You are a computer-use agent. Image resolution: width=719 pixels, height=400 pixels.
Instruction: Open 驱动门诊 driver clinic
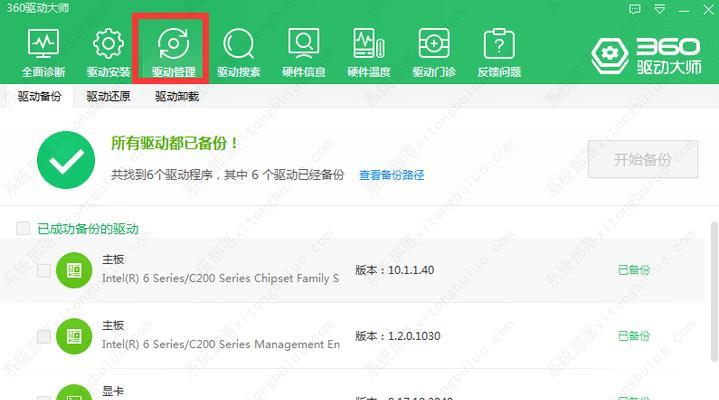click(434, 53)
